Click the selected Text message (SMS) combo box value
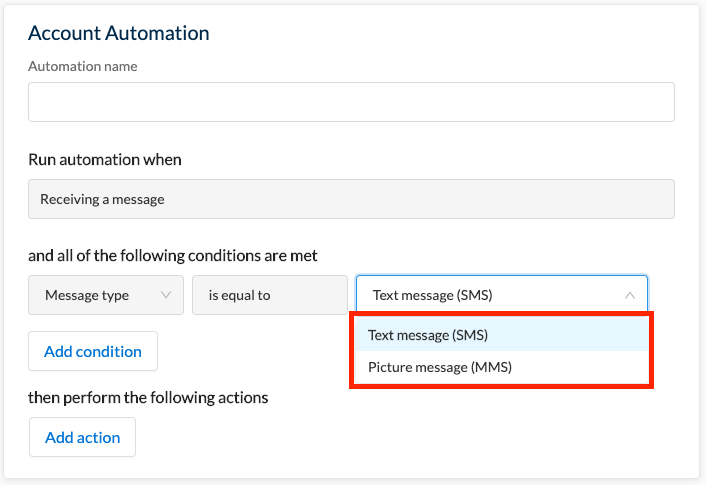 pyautogui.click(x=432, y=295)
